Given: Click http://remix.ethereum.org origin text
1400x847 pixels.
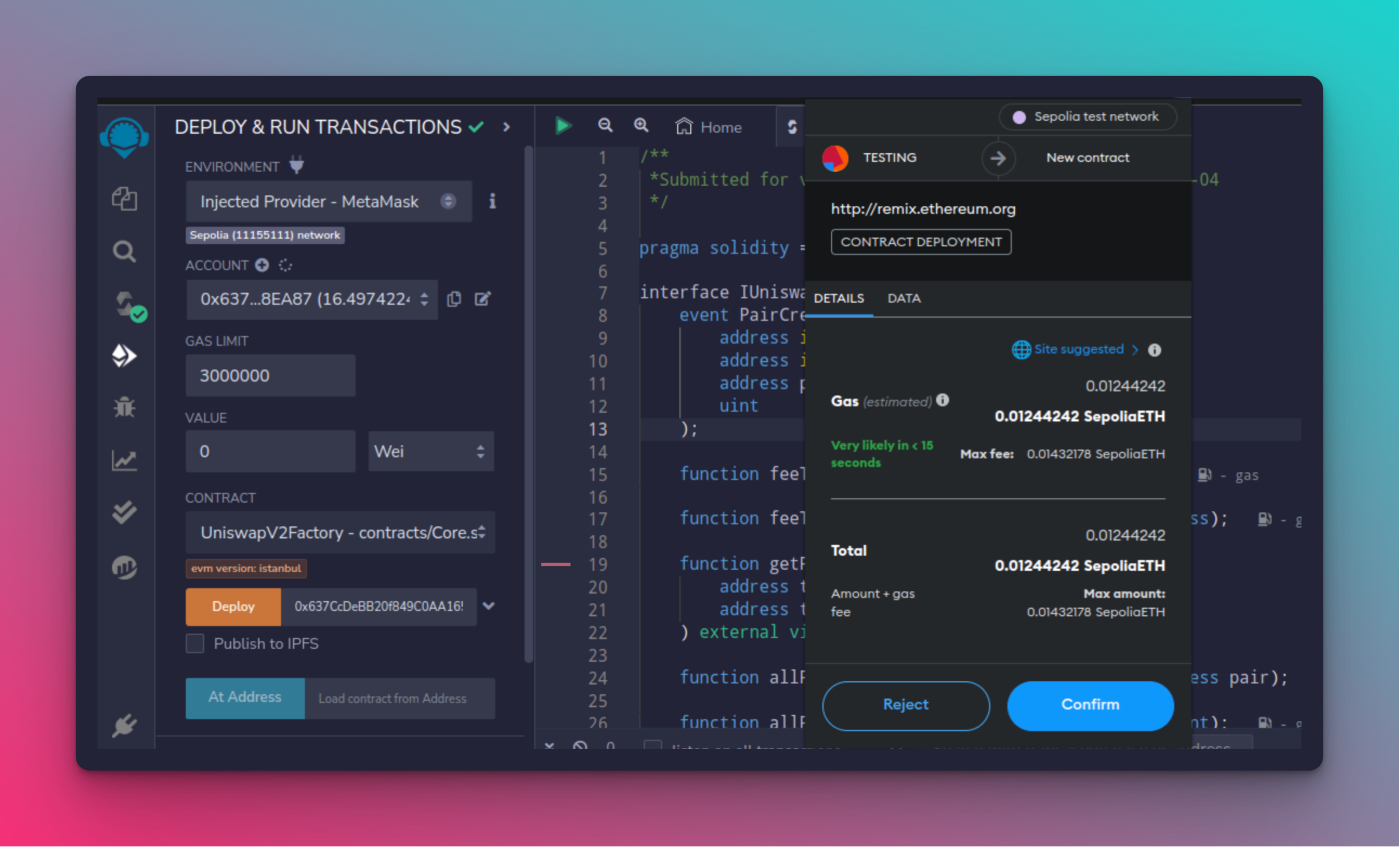Looking at the screenshot, I should coord(923,209).
